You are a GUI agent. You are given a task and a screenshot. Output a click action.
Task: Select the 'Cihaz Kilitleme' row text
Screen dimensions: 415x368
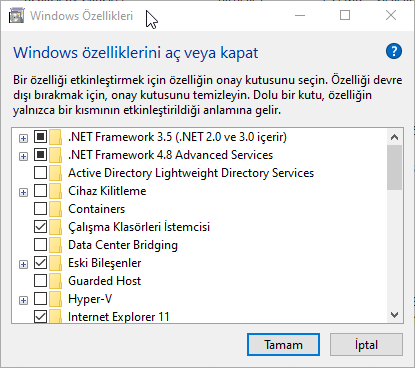pyautogui.click(x=107, y=191)
